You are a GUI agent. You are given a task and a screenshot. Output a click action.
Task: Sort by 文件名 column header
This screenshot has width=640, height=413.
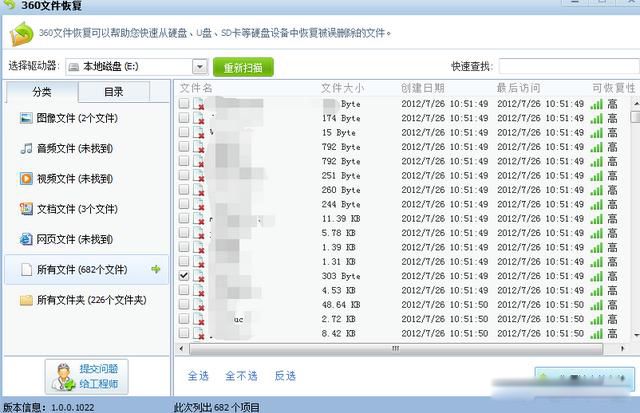(196, 88)
